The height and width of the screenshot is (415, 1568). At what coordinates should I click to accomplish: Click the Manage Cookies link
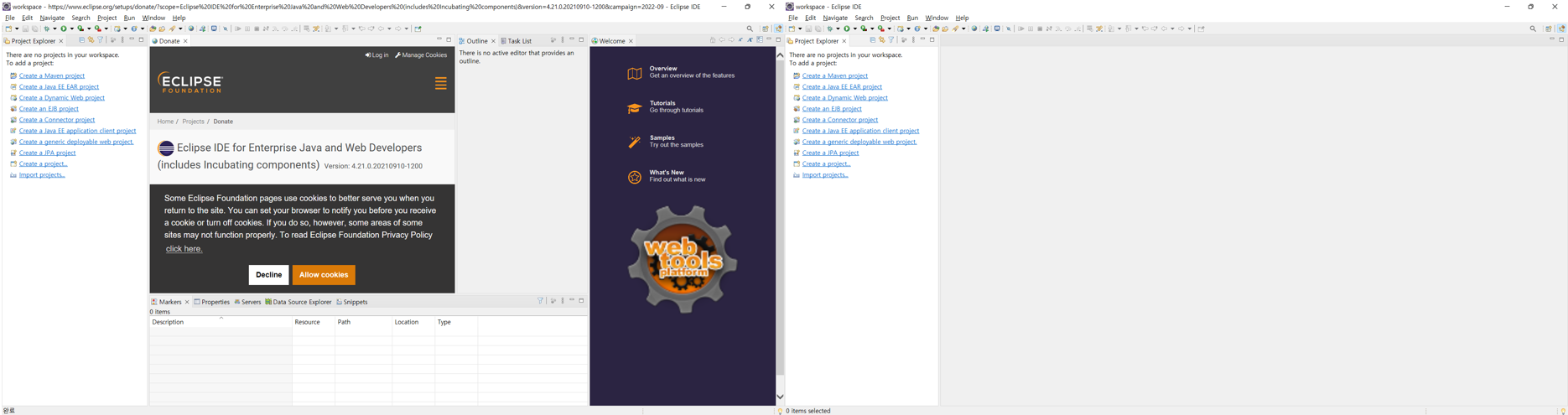[x=421, y=55]
